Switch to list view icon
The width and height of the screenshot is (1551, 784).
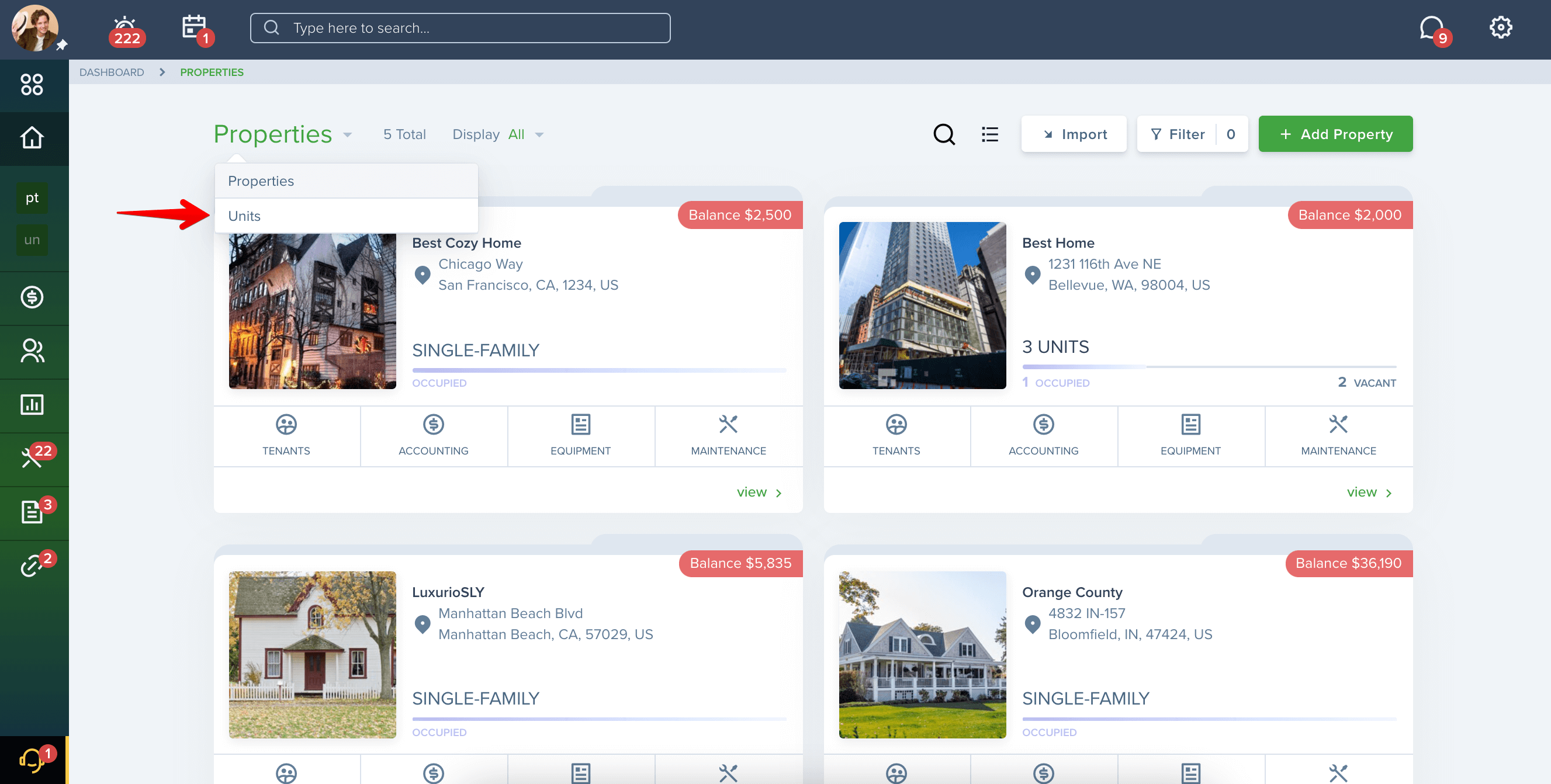[x=989, y=134]
